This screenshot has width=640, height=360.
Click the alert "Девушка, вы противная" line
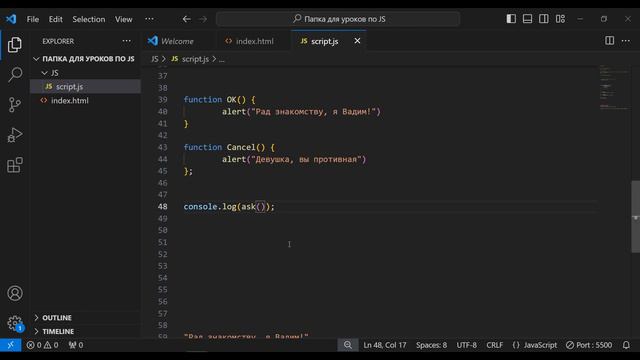294,159
